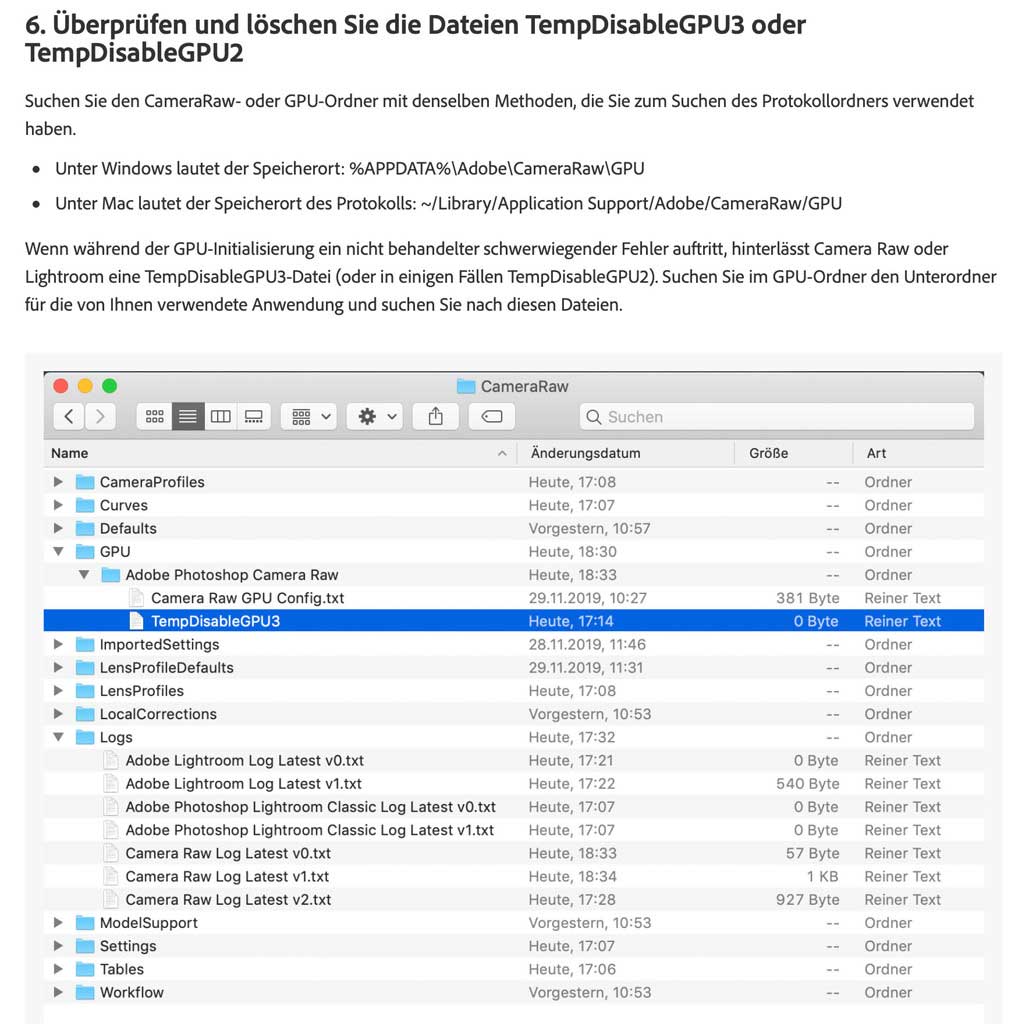Expand the Defaults folder triangle
This screenshot has height=1024, width=1015.
click(x=58, y=528)
